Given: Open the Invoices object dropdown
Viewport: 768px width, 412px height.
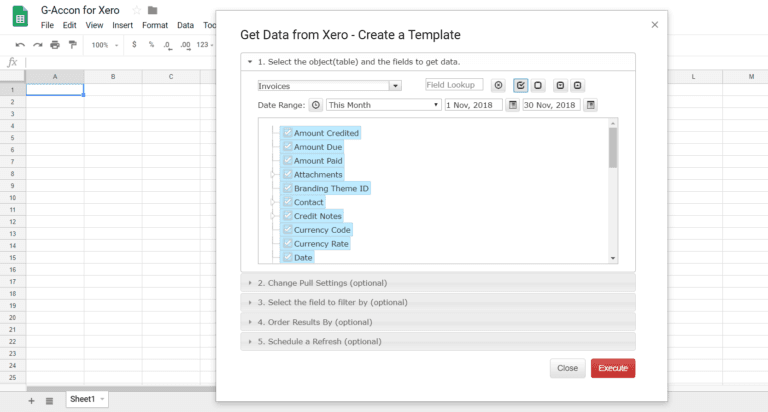Looking at the screenshot, I should pos(395,86).
